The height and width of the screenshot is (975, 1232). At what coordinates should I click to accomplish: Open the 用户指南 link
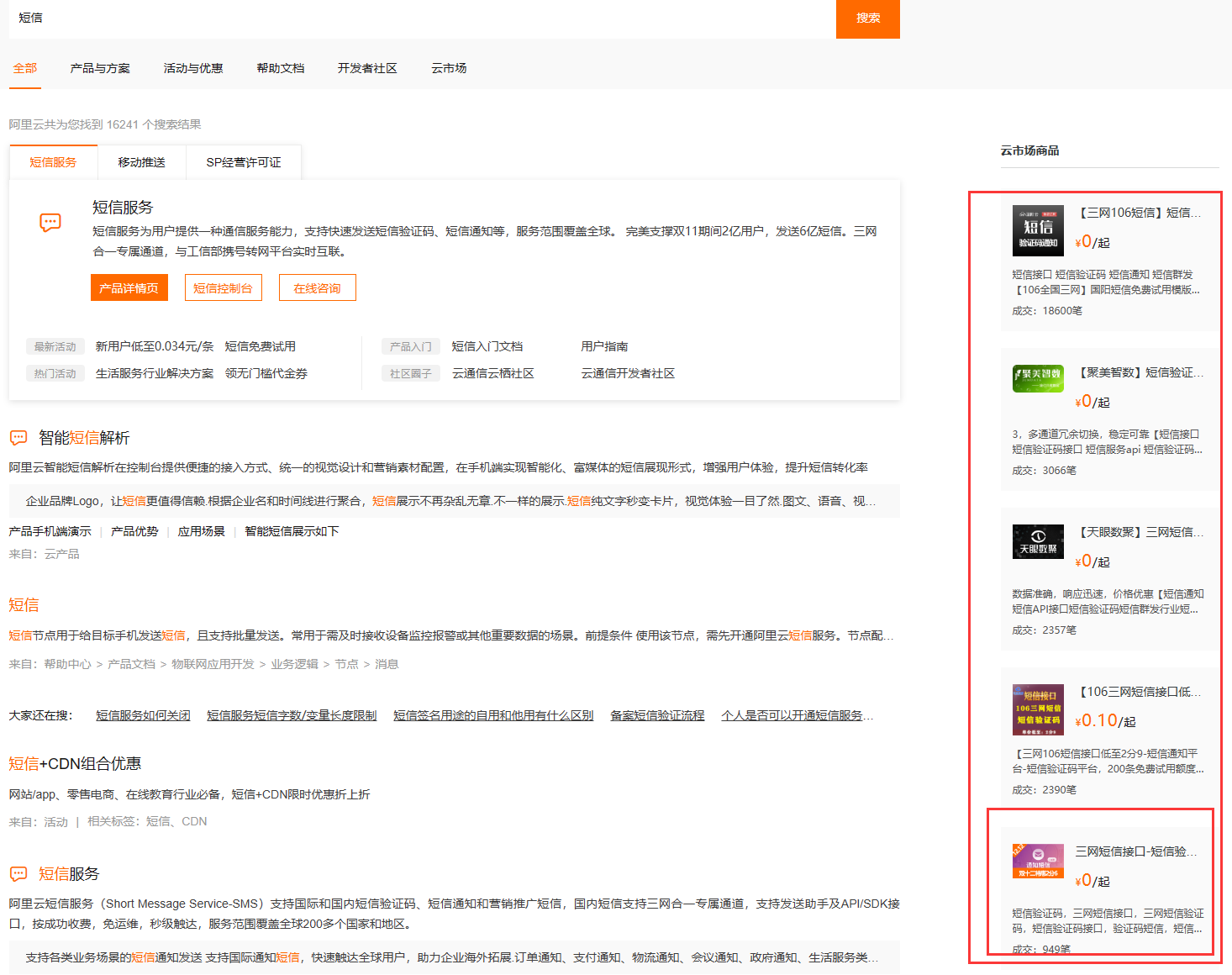(x=604, y=346)
